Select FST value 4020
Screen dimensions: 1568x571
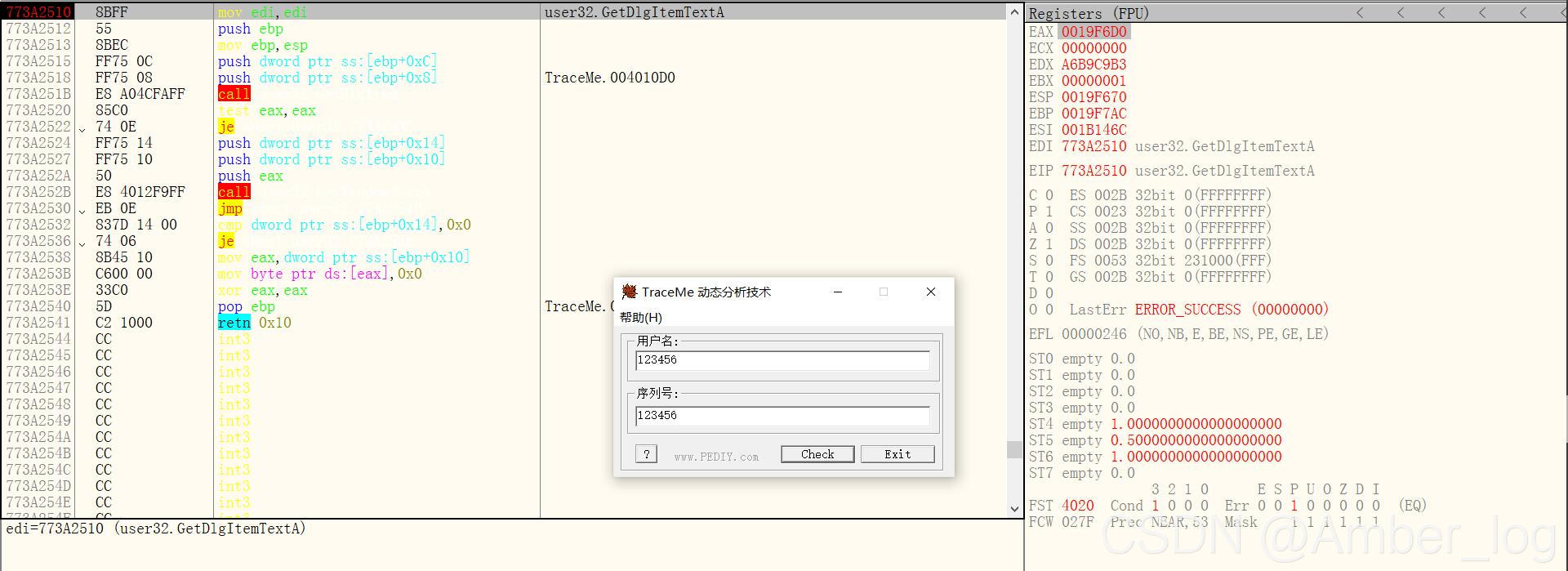click(1078, 506)
